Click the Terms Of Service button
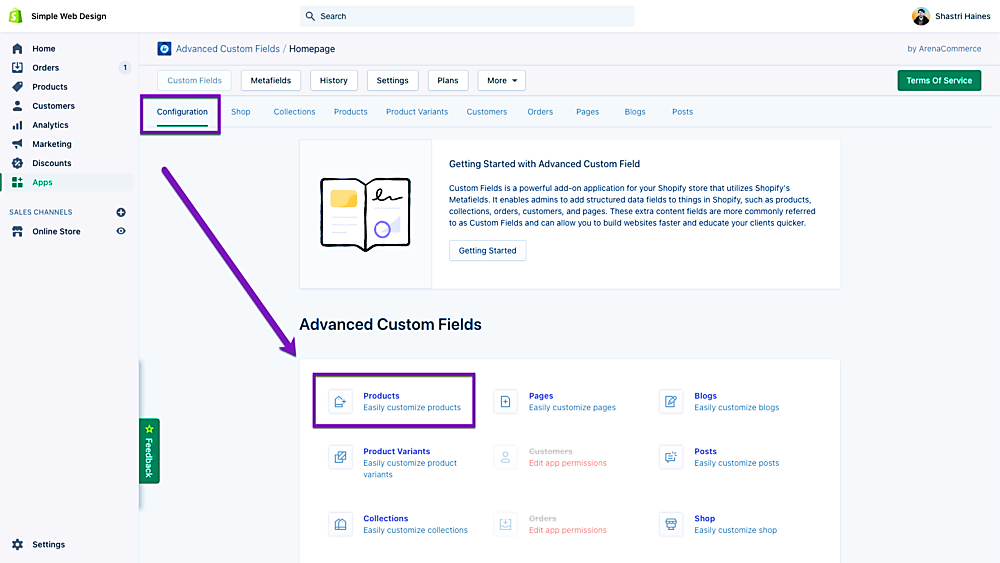This screenshot has width=1000, height=563. click(939, 80)
